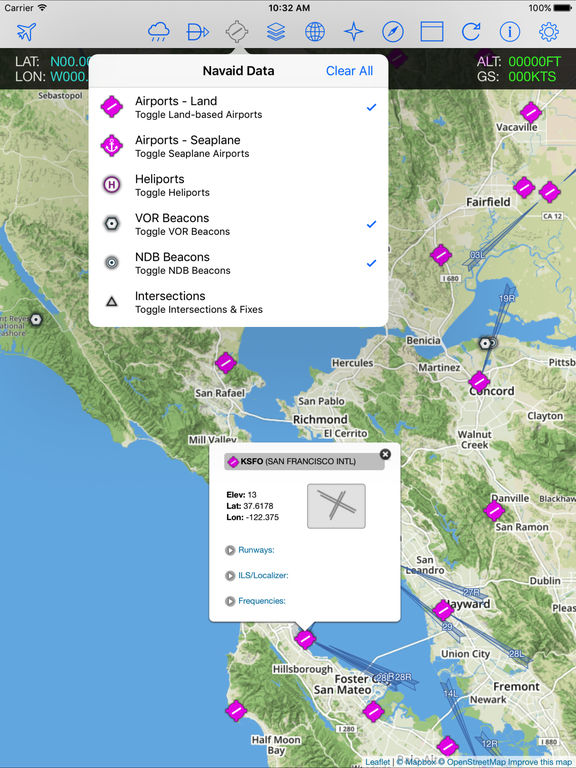Select the airport marker near Vacaville

tap(530, 112)
